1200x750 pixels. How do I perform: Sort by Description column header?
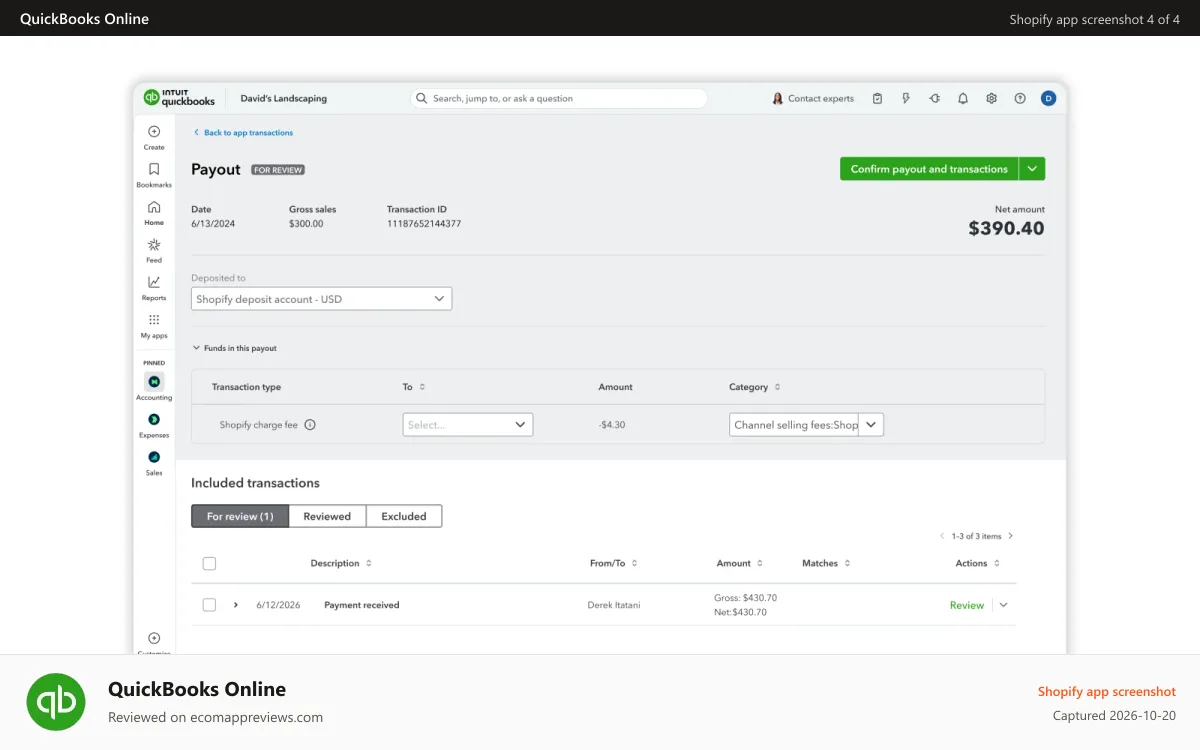tap(341, 563)
